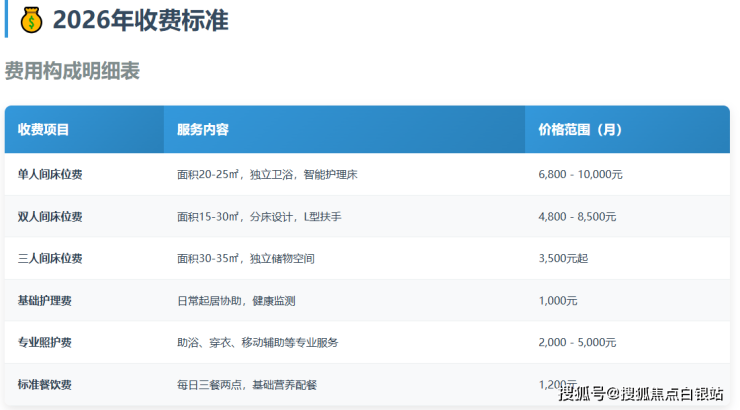Select the 2,000 - 5,000元 price cell
The image size is (740, 410).
[577, 342]
